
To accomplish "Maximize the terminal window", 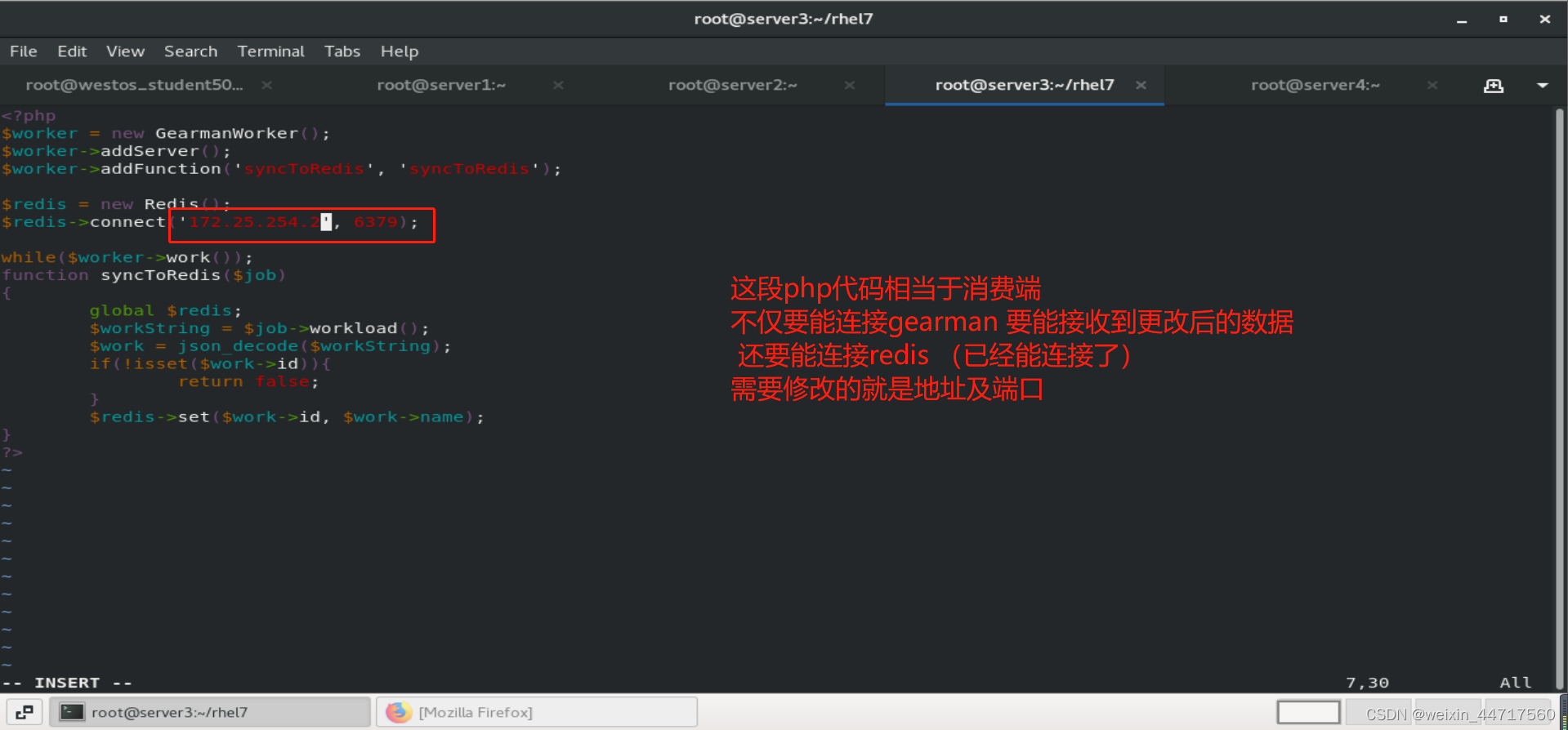I will 1503,19.
